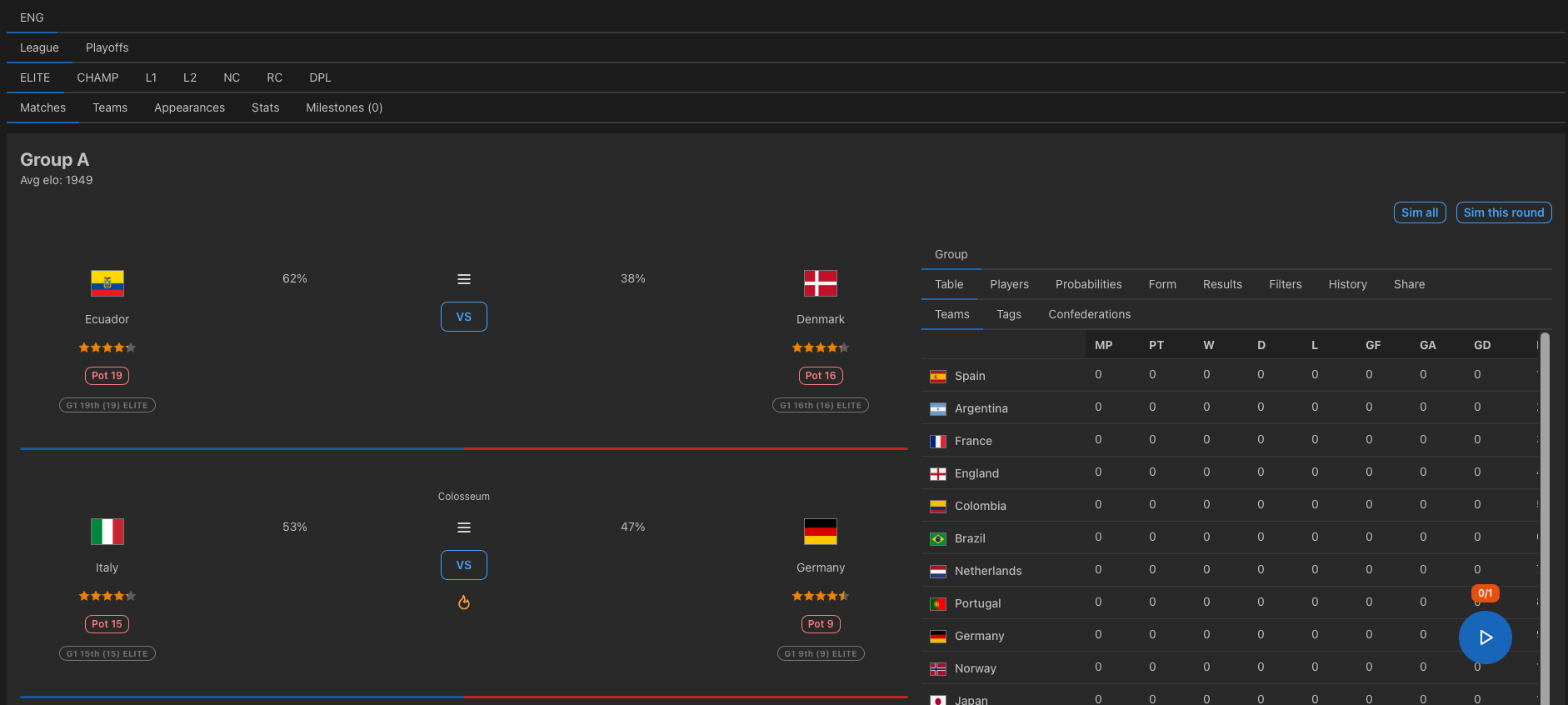Click the Colosseum venue label
The height and width of the screenshot is (705, 1568).
point(464,497)
